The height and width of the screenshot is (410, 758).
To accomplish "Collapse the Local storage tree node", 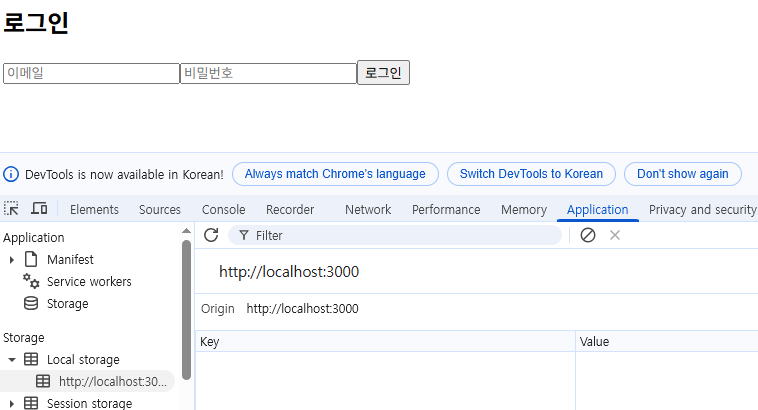I will pyautogui.click(x=12, y=360).
